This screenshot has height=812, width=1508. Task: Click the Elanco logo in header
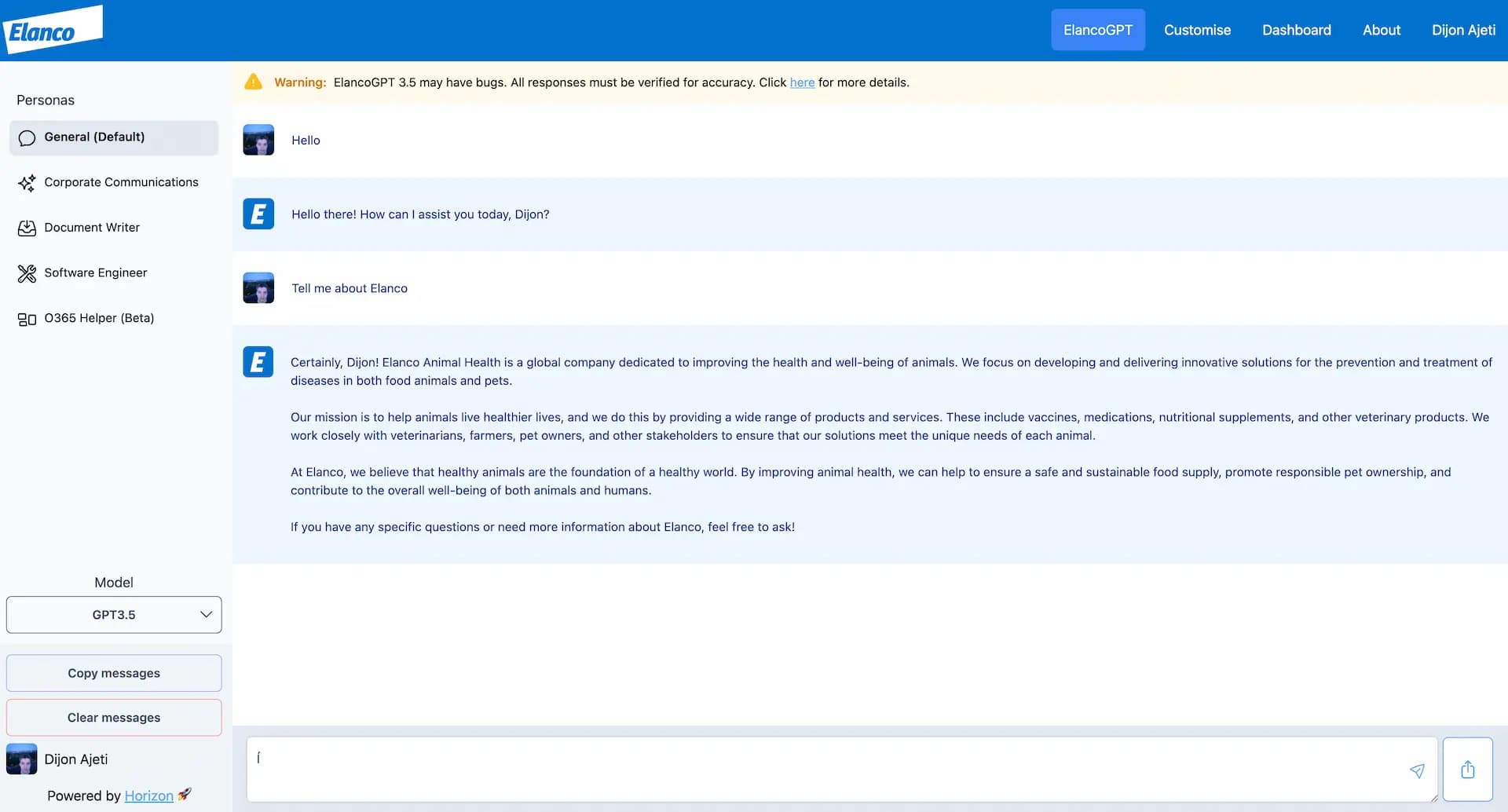click(x=52, y=31)
